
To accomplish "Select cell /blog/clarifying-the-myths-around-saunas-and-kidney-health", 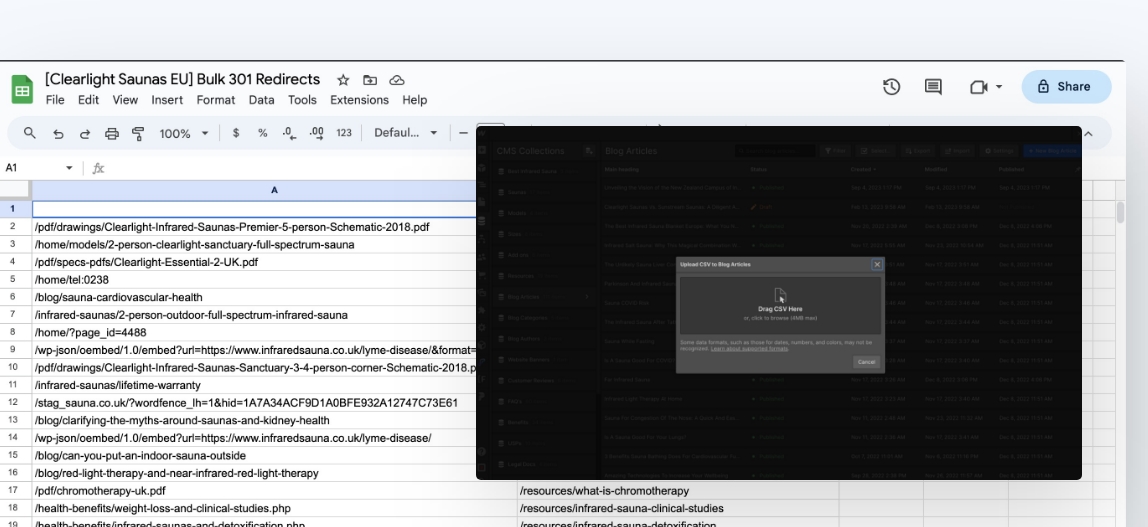I will point(254,420).
